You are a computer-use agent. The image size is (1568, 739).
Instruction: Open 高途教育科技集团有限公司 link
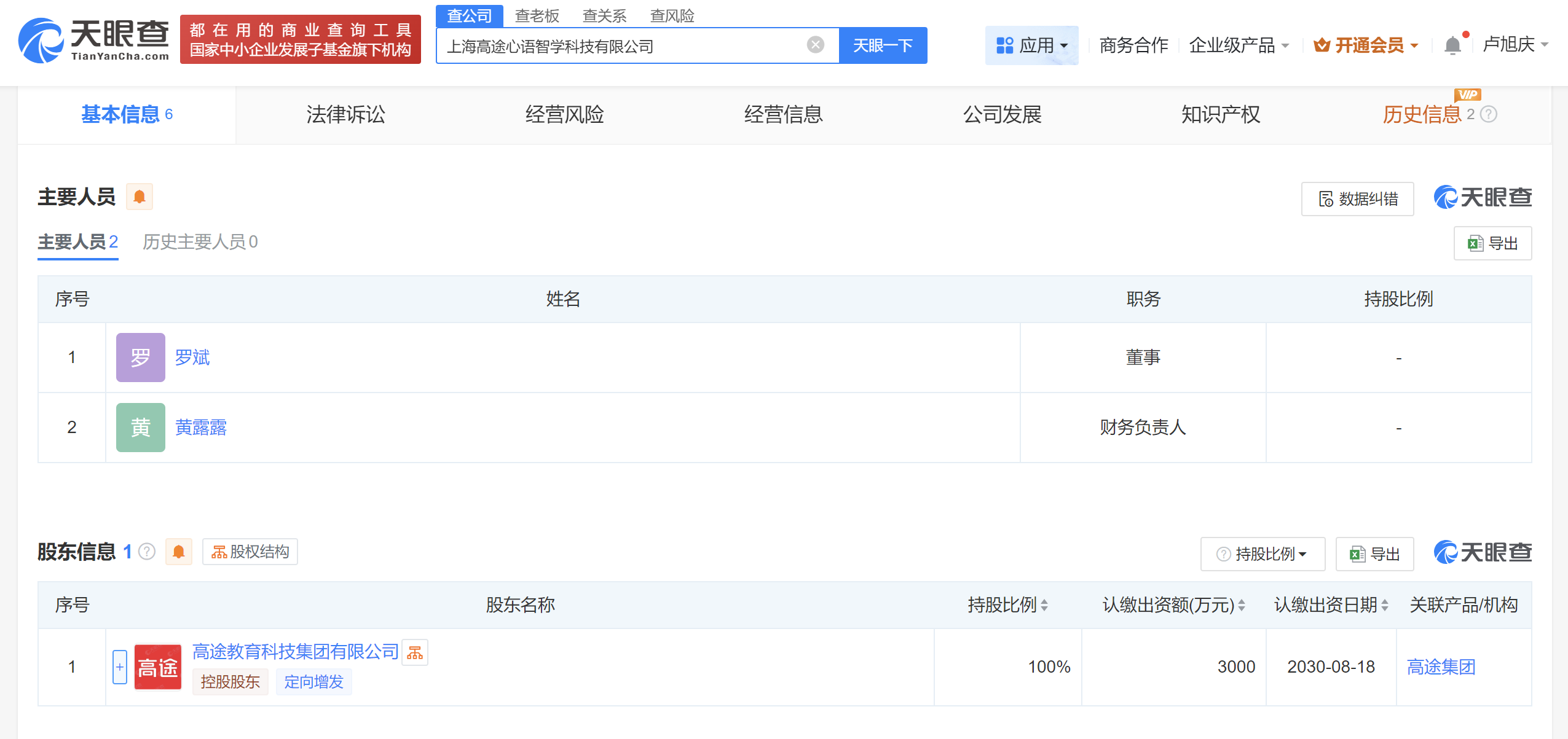click(296, 652)
